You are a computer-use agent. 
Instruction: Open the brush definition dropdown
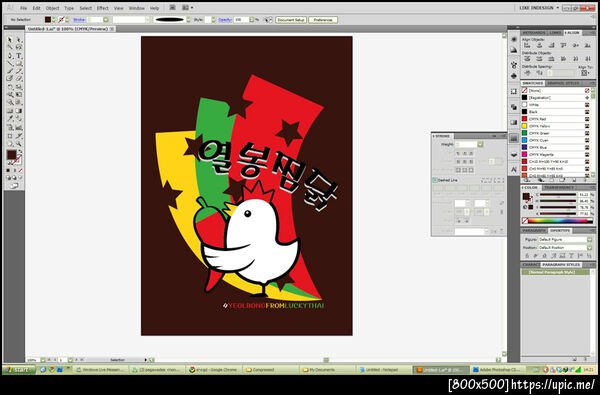tap(188, 20)
